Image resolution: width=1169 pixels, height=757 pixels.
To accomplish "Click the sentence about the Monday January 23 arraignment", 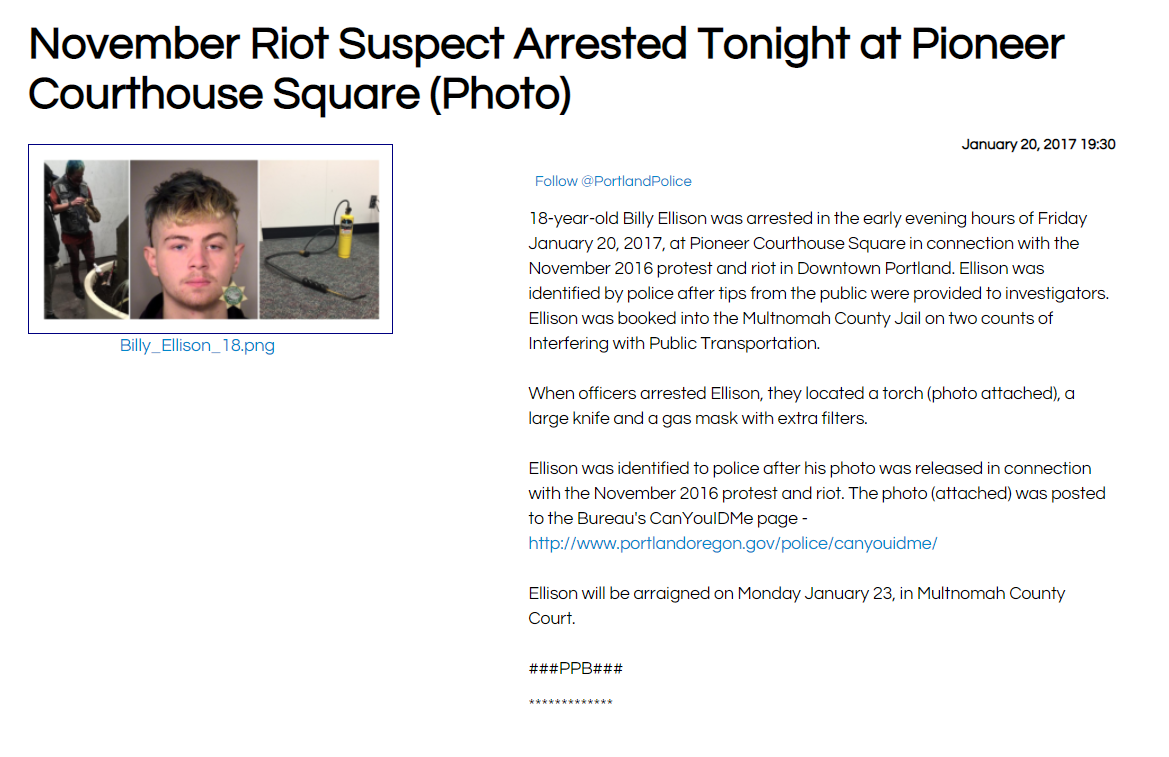I will [796, 605].
